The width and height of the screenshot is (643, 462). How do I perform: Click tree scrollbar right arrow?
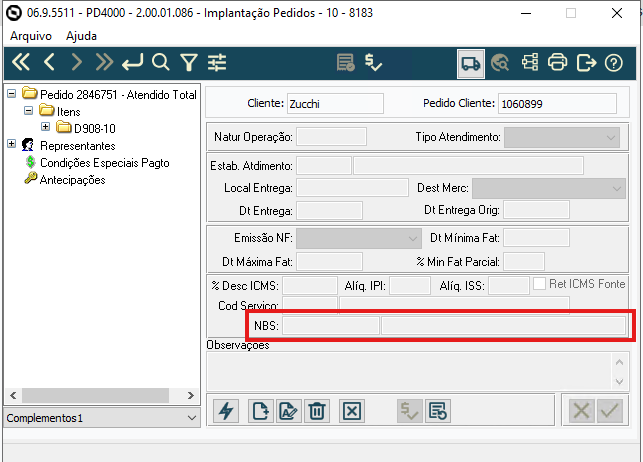coord(191,396)
